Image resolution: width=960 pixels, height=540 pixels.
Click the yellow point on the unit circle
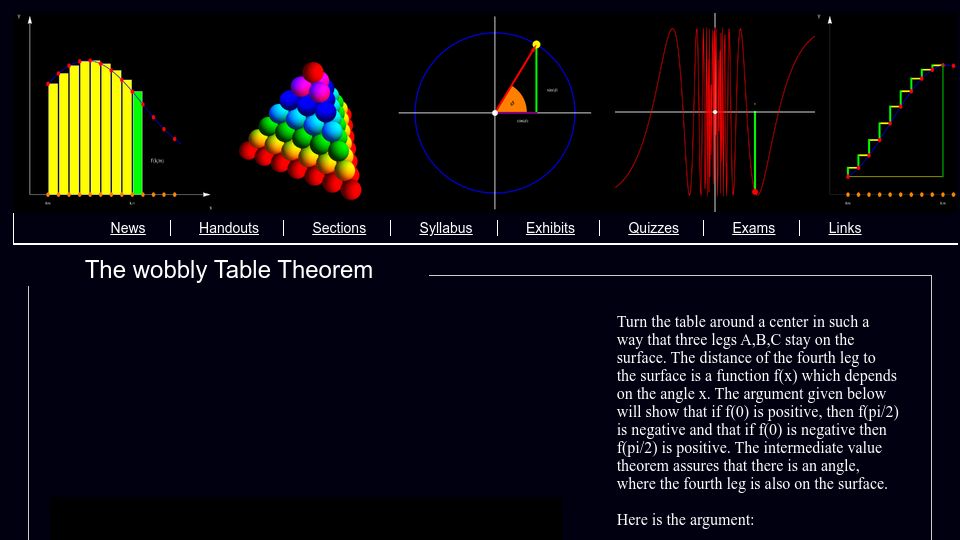click(x=536, y=45)
